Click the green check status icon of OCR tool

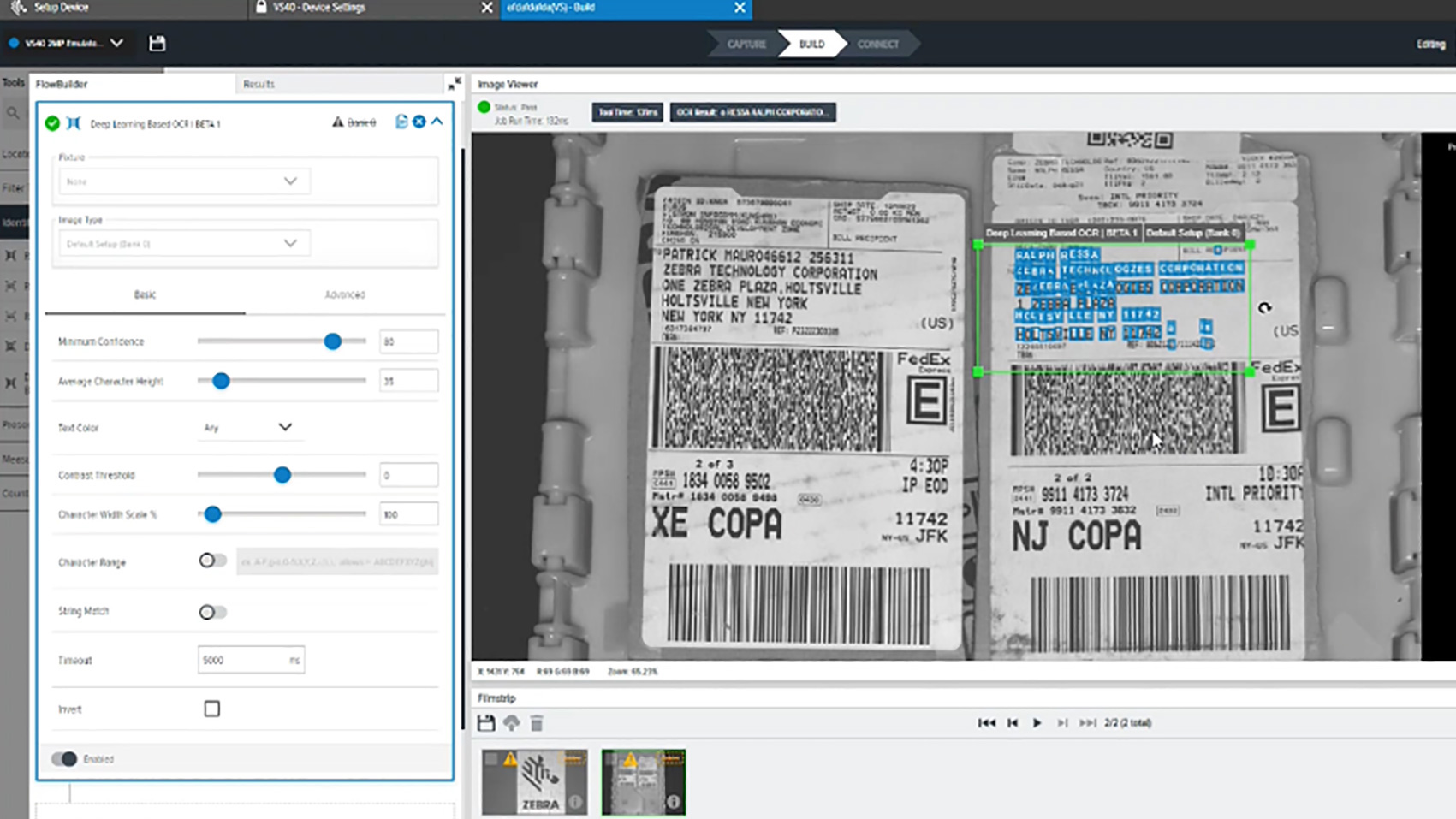click(x=52, y=123)
